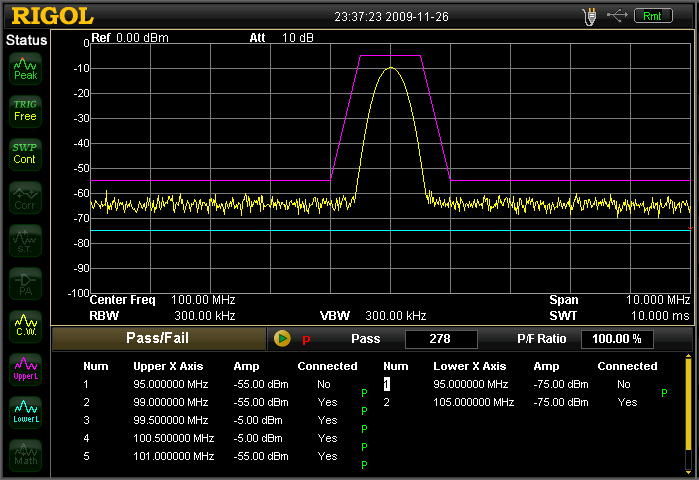Select upper limit 100.500000 MHz cell

pyautogui.click(x=174, y=439)
